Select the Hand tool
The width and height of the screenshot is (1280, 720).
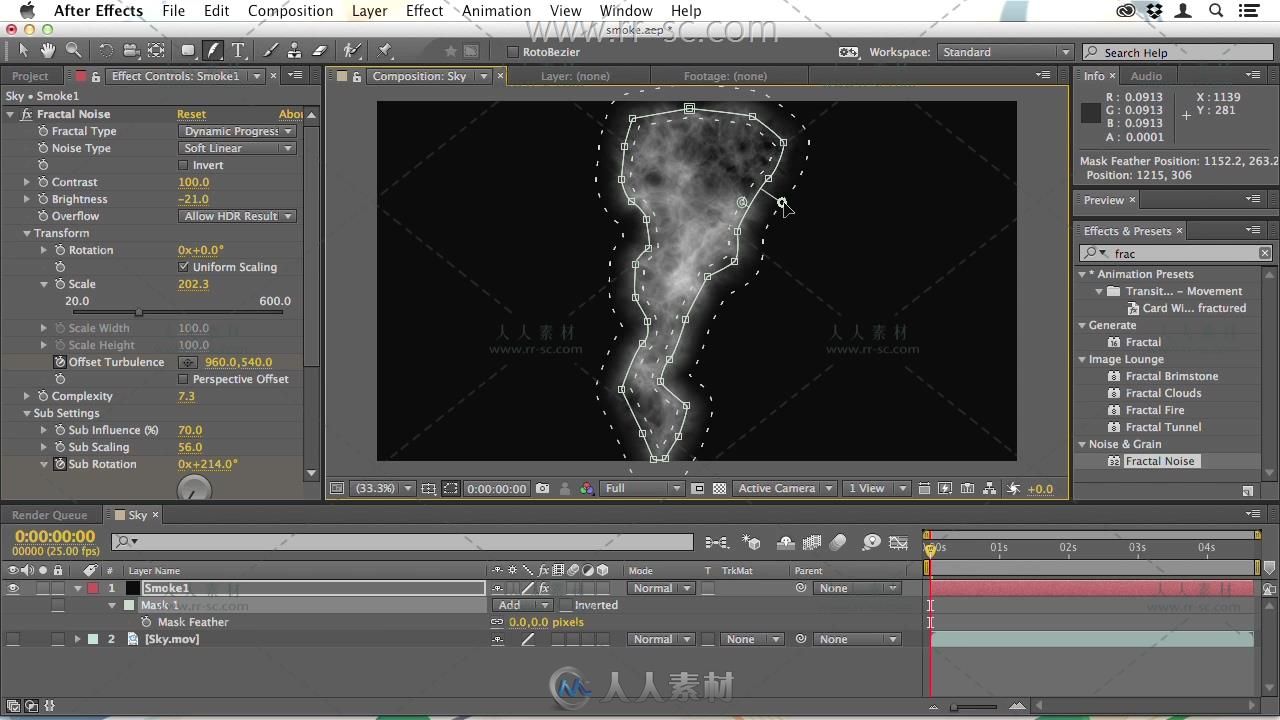pos(49,50)
